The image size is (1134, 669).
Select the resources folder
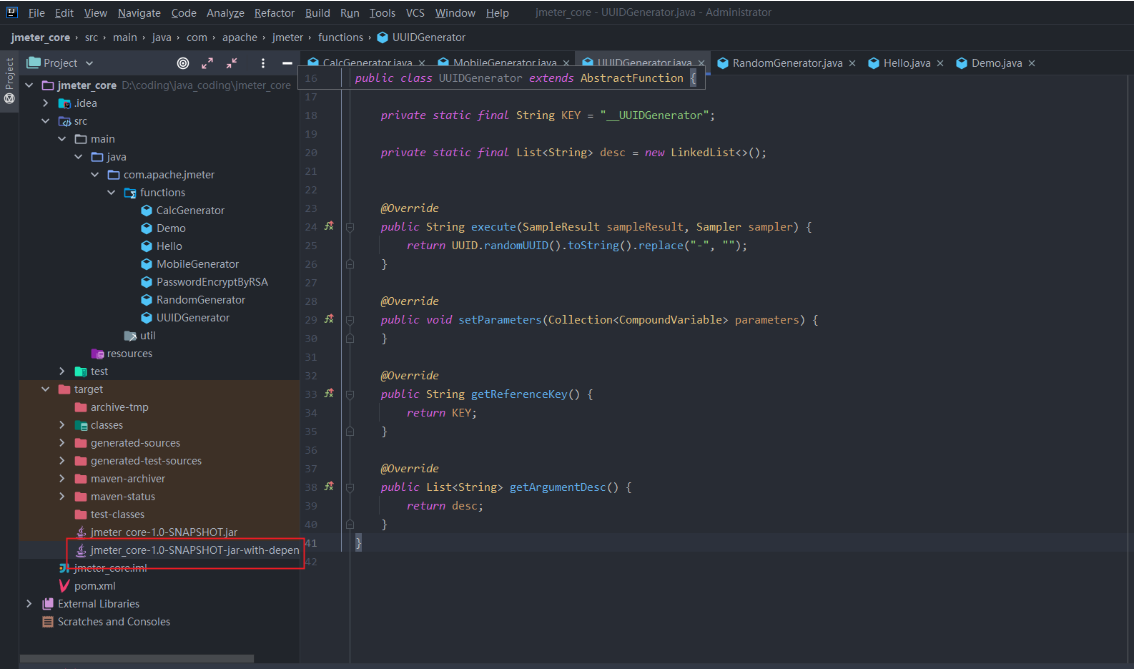point(129,354)
